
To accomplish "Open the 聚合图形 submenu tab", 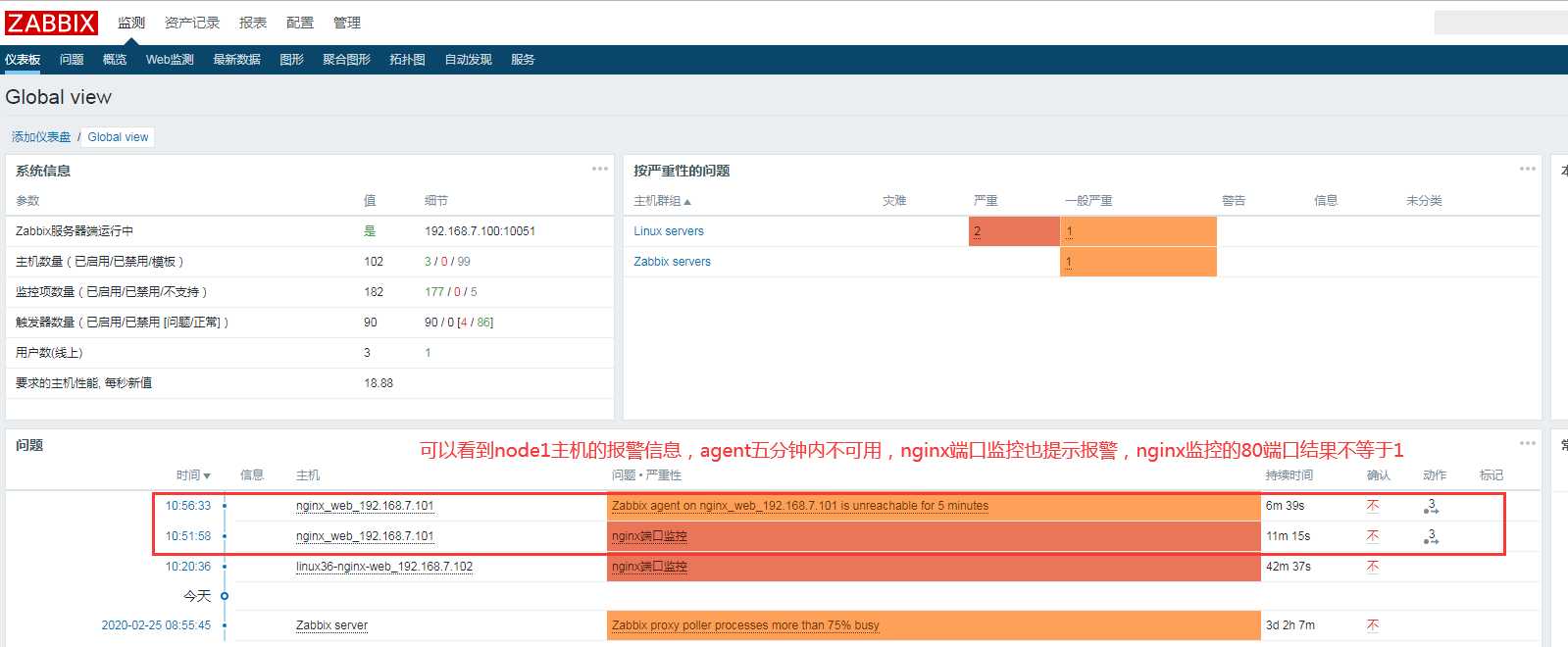I will click(x=346, y=60).
